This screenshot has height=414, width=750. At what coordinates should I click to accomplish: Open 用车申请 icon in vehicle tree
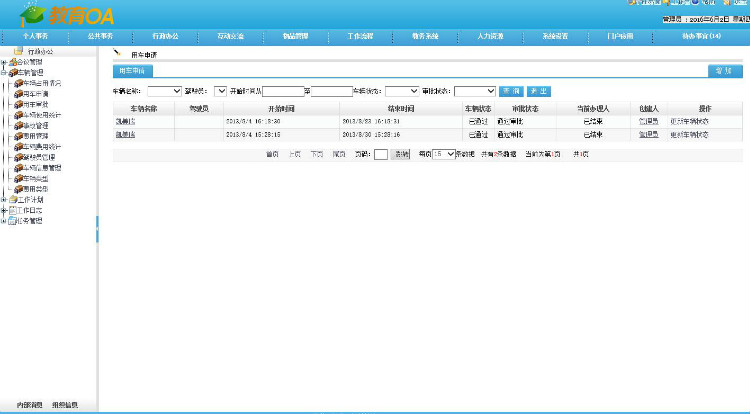click(x=18, y=93)
